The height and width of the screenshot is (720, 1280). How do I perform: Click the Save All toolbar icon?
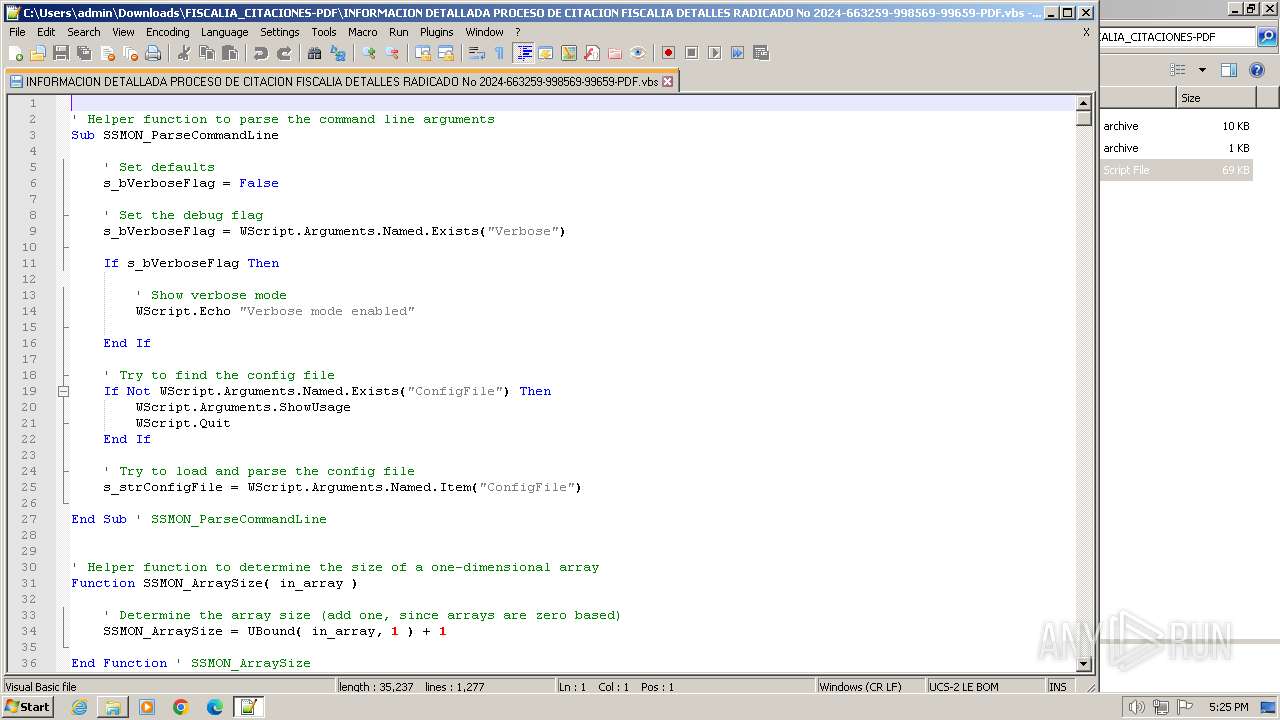point(83,53)
